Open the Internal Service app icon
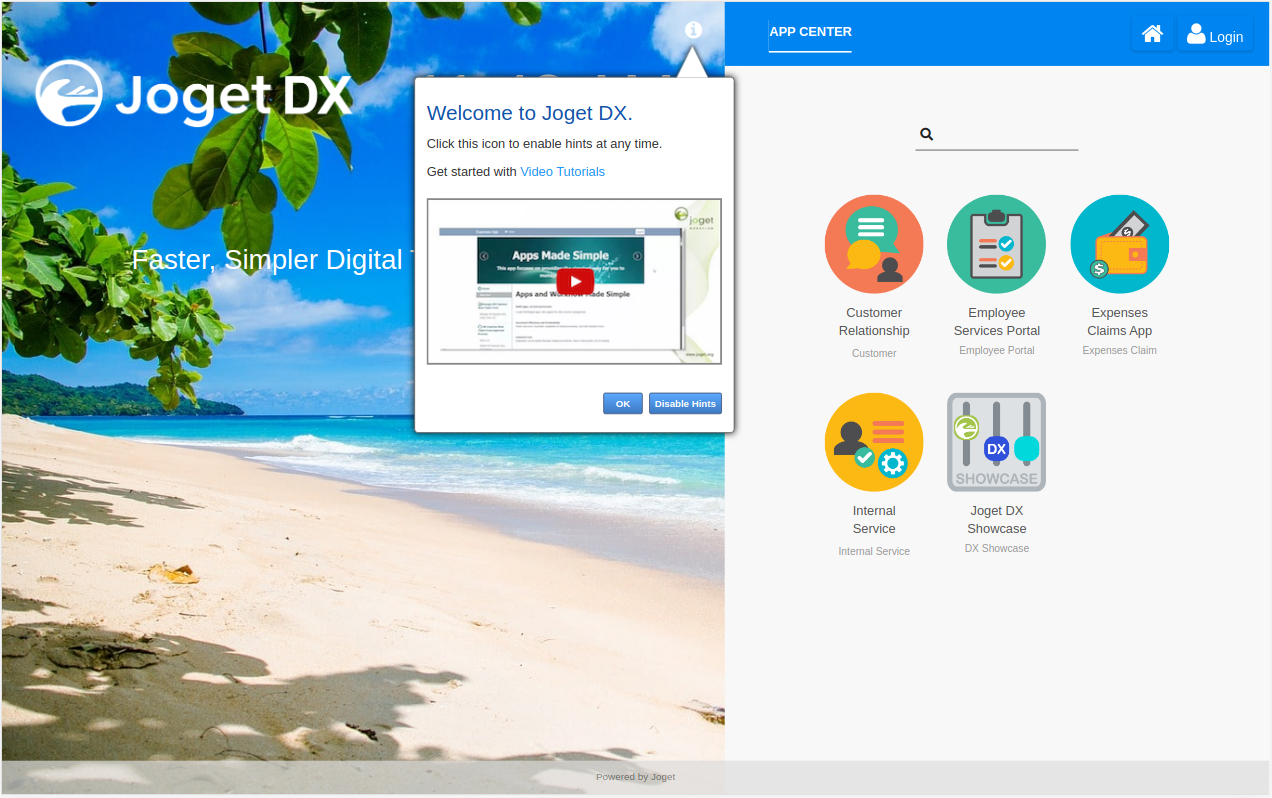 click(874, 442)
